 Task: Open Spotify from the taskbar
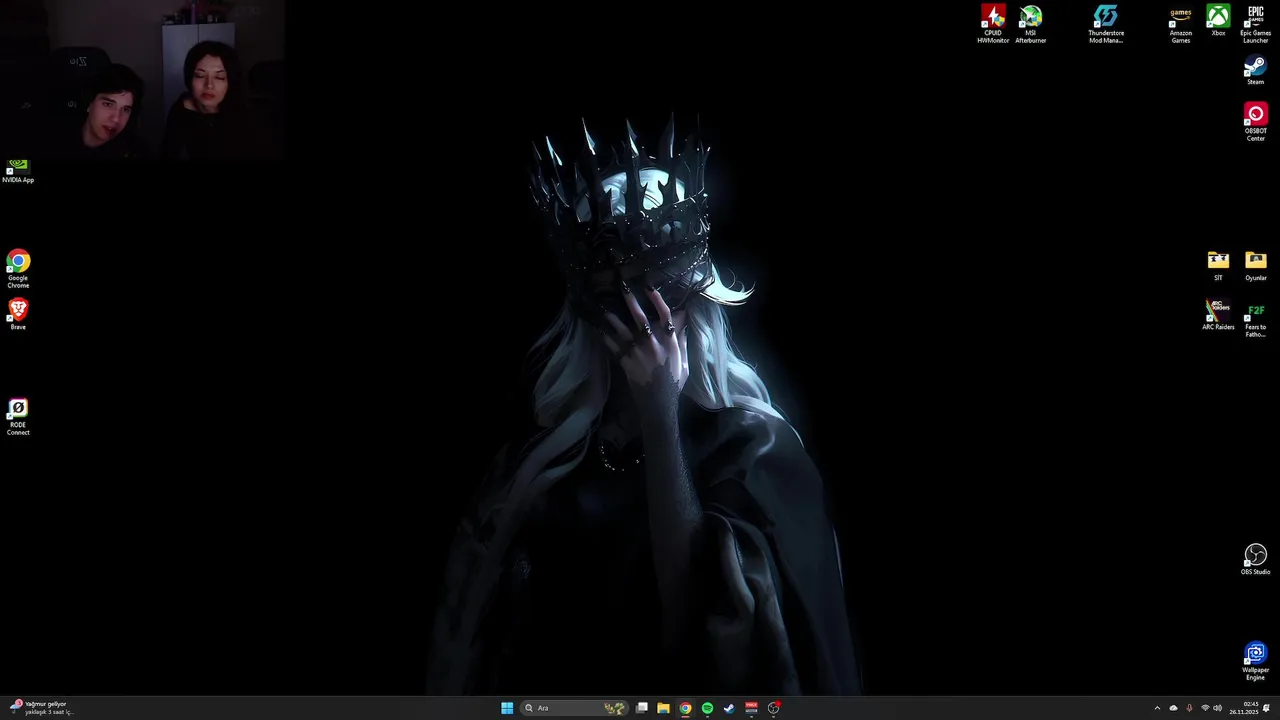tap(707, 708)
